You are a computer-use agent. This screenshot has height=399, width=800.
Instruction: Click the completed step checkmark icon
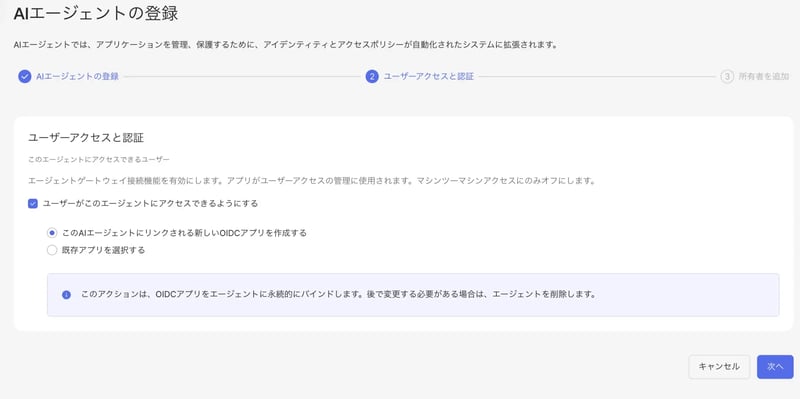(x=24, y=77)
